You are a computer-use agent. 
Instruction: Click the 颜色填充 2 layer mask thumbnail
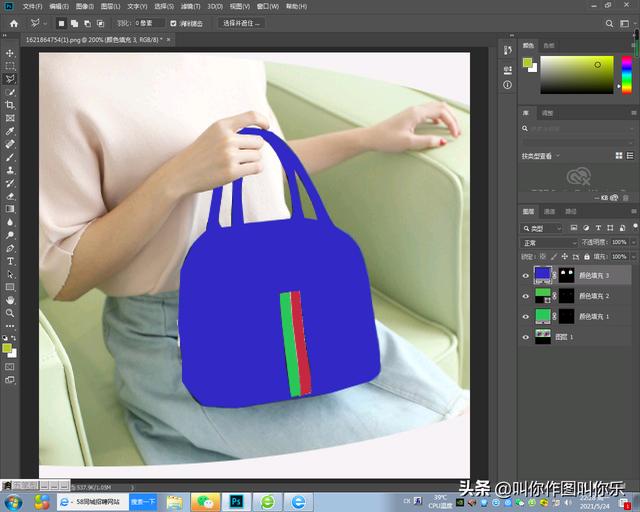(566, 296)
